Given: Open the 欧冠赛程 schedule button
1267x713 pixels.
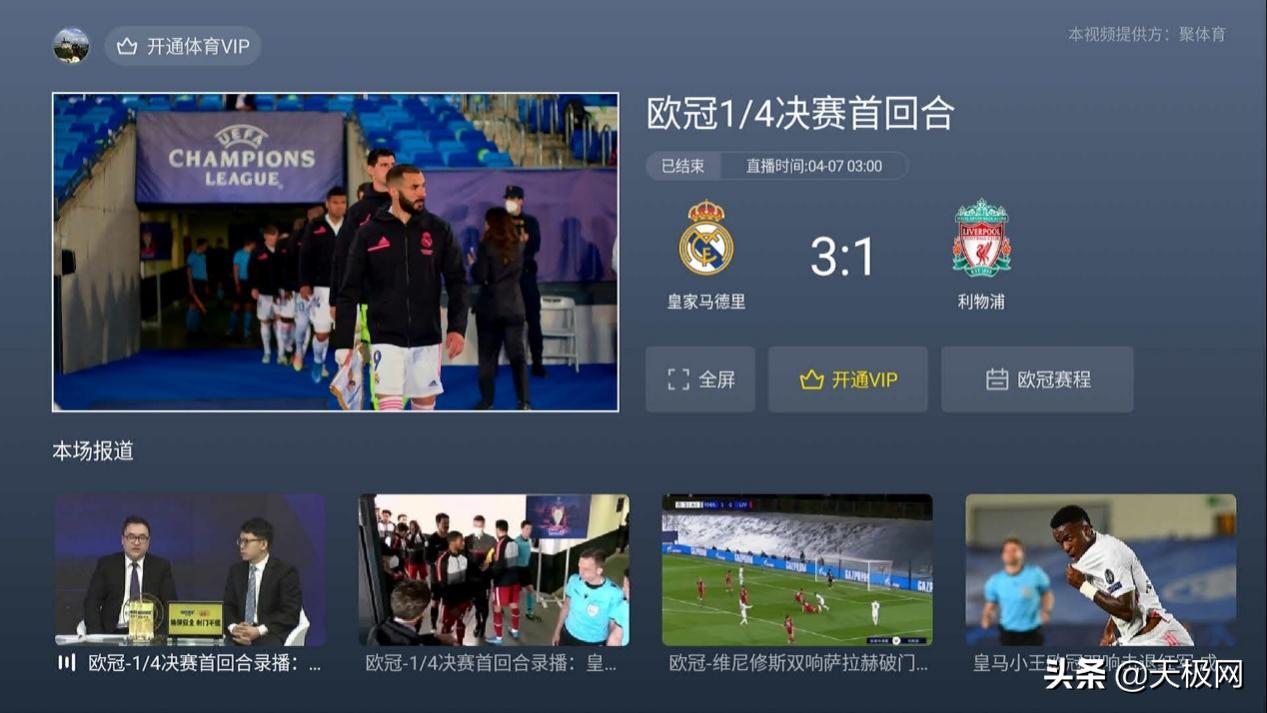Looking at the screenshot, I should tap(1037, 379).
